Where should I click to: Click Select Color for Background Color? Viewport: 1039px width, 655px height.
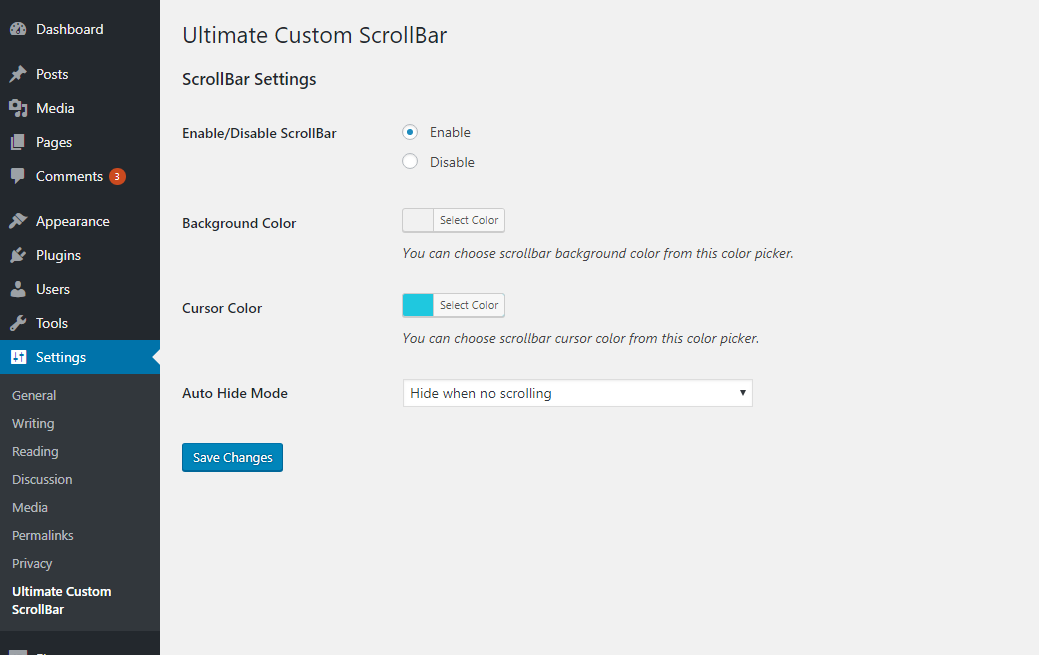point(468,220)
